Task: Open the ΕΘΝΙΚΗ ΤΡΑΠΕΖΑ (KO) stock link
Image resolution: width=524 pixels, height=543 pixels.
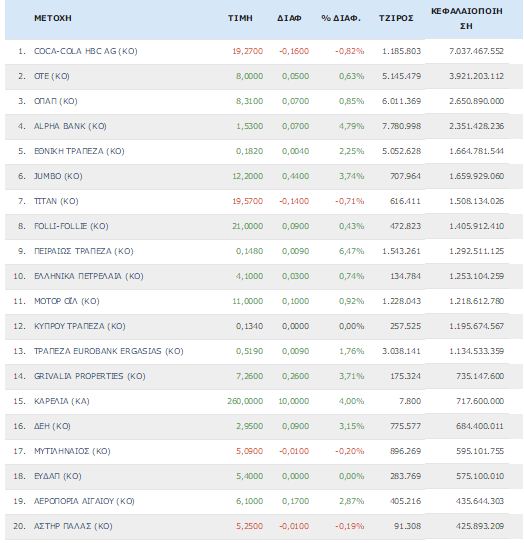Action: pyautogui.click(x=79, y=151)
